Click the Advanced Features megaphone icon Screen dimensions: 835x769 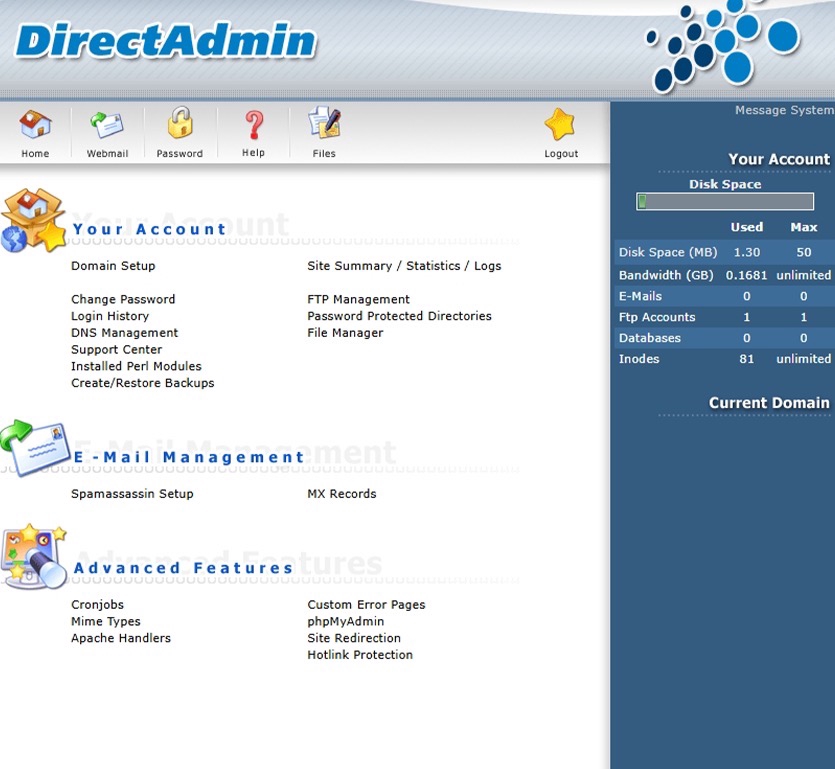35,560
